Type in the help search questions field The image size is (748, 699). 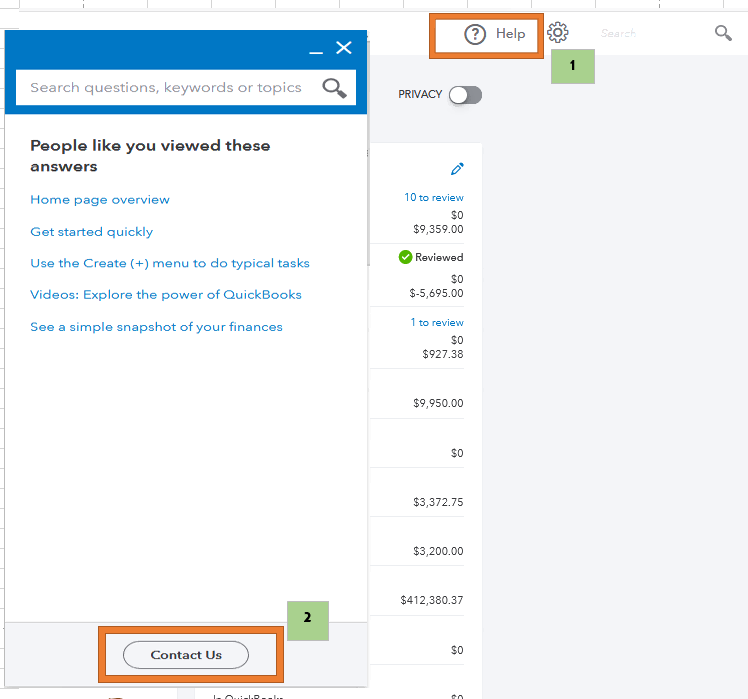[x=166, y=88]
